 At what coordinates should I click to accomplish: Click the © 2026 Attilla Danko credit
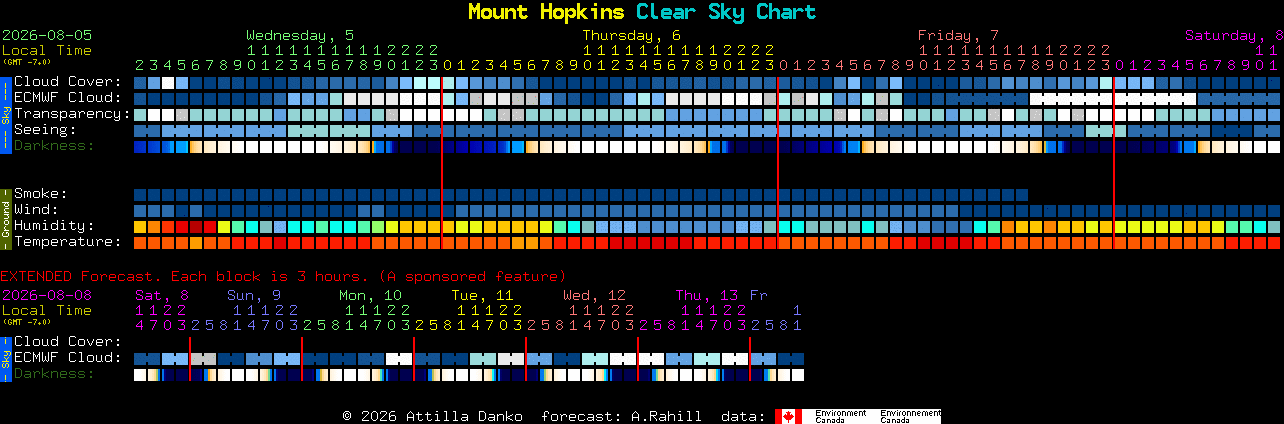point(432,416)
